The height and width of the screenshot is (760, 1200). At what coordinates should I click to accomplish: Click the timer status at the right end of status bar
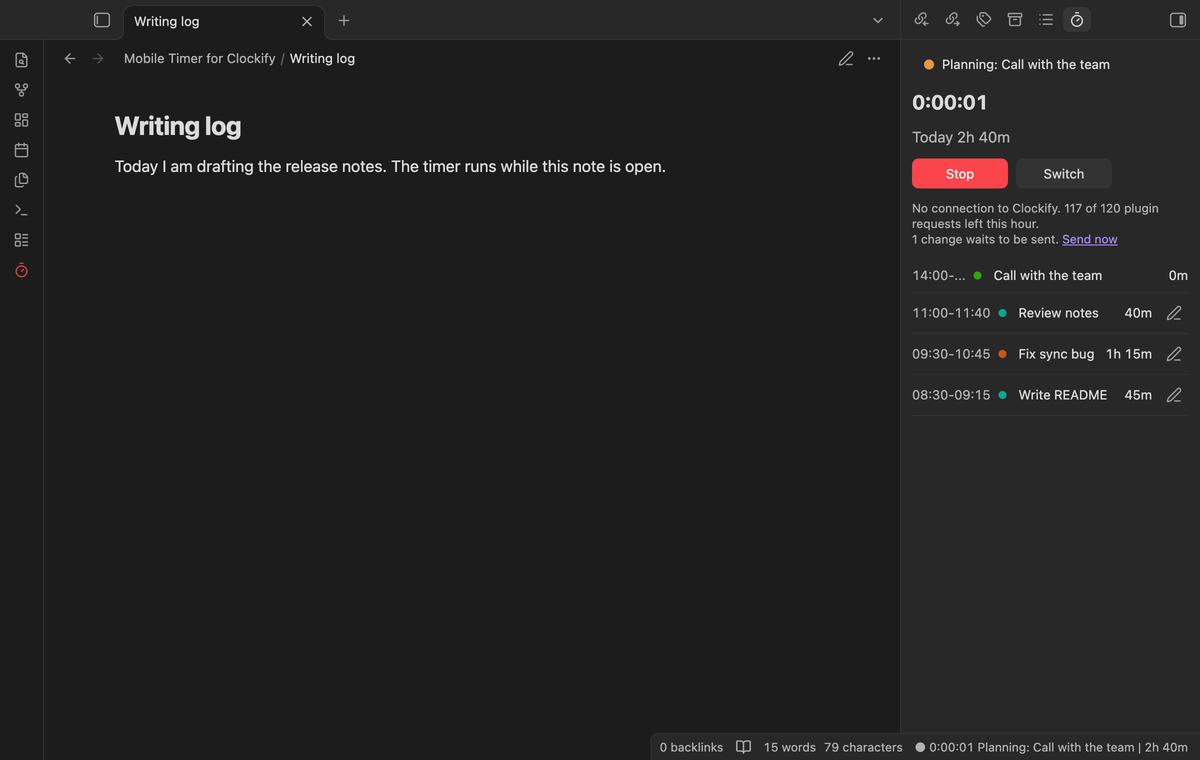[1051, 747]
